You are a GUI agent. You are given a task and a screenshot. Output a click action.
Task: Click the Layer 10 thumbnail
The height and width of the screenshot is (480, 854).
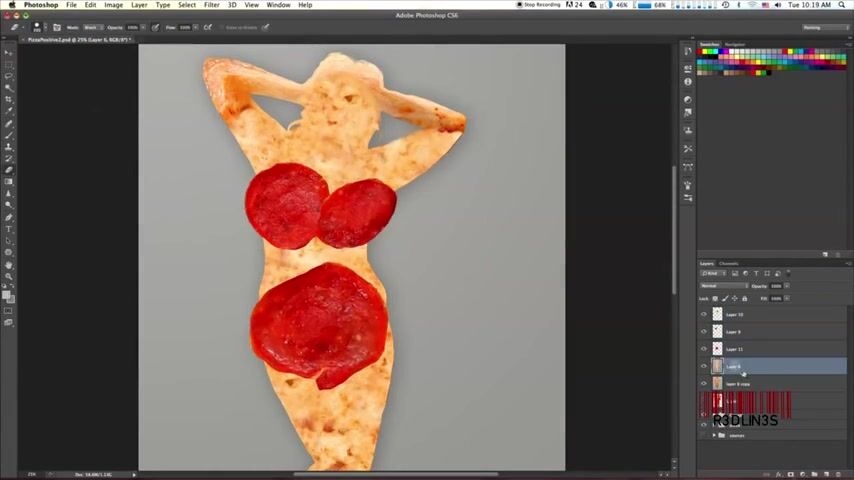pyautogui.click(x=717, y=315)
